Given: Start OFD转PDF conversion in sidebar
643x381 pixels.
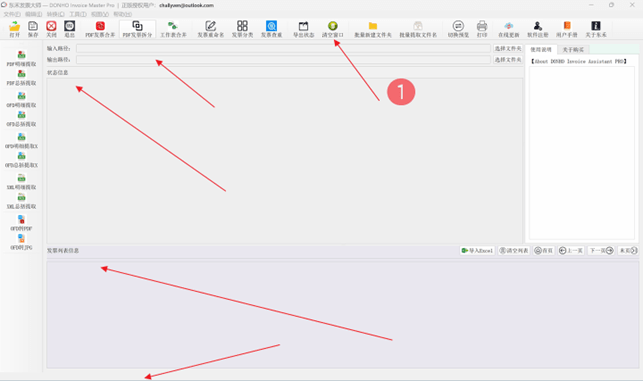Looking at the screenshot, I should coord(21,223).
